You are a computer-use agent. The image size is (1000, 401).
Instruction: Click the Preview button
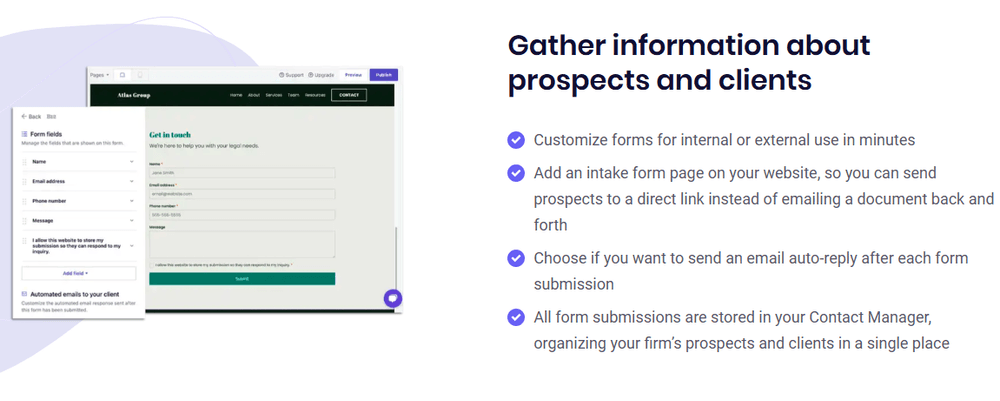[x=353, y=75]
